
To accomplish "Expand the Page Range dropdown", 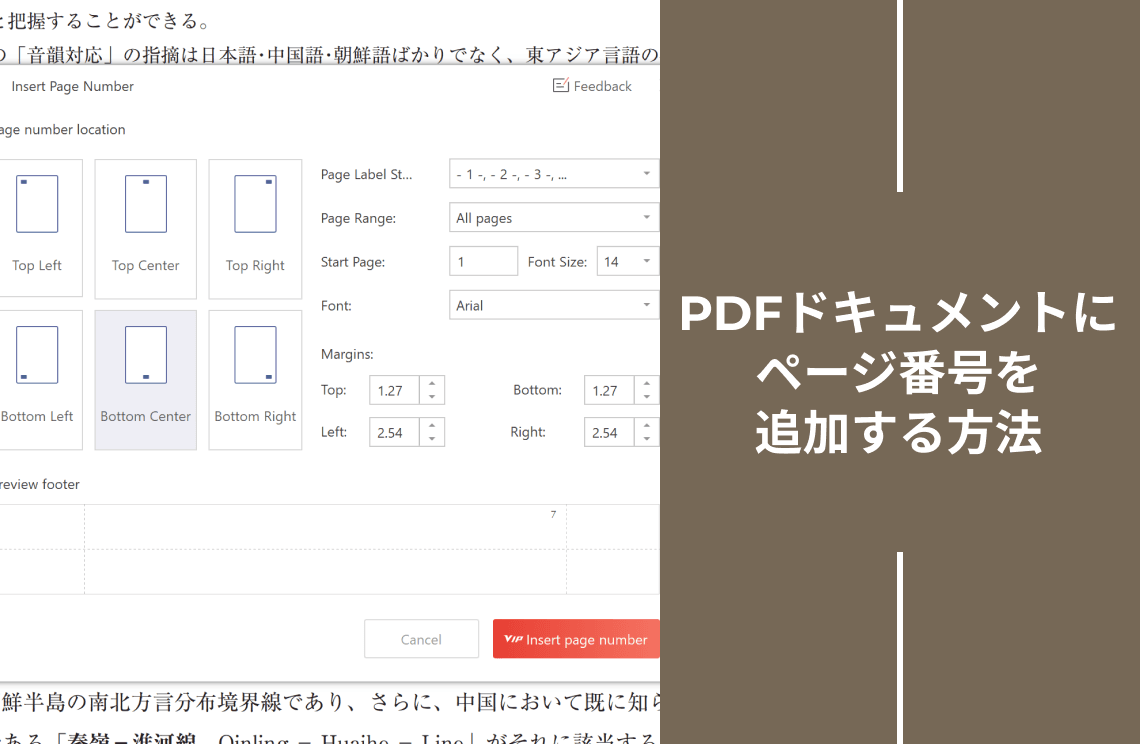I will (553, 218).
